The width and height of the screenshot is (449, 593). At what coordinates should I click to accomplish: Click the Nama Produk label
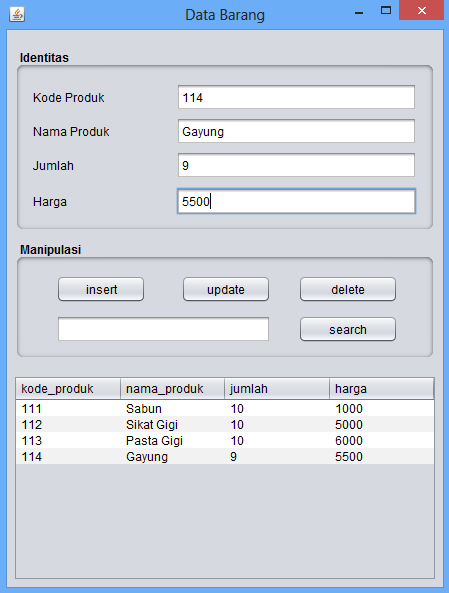(x=71, y=132)
